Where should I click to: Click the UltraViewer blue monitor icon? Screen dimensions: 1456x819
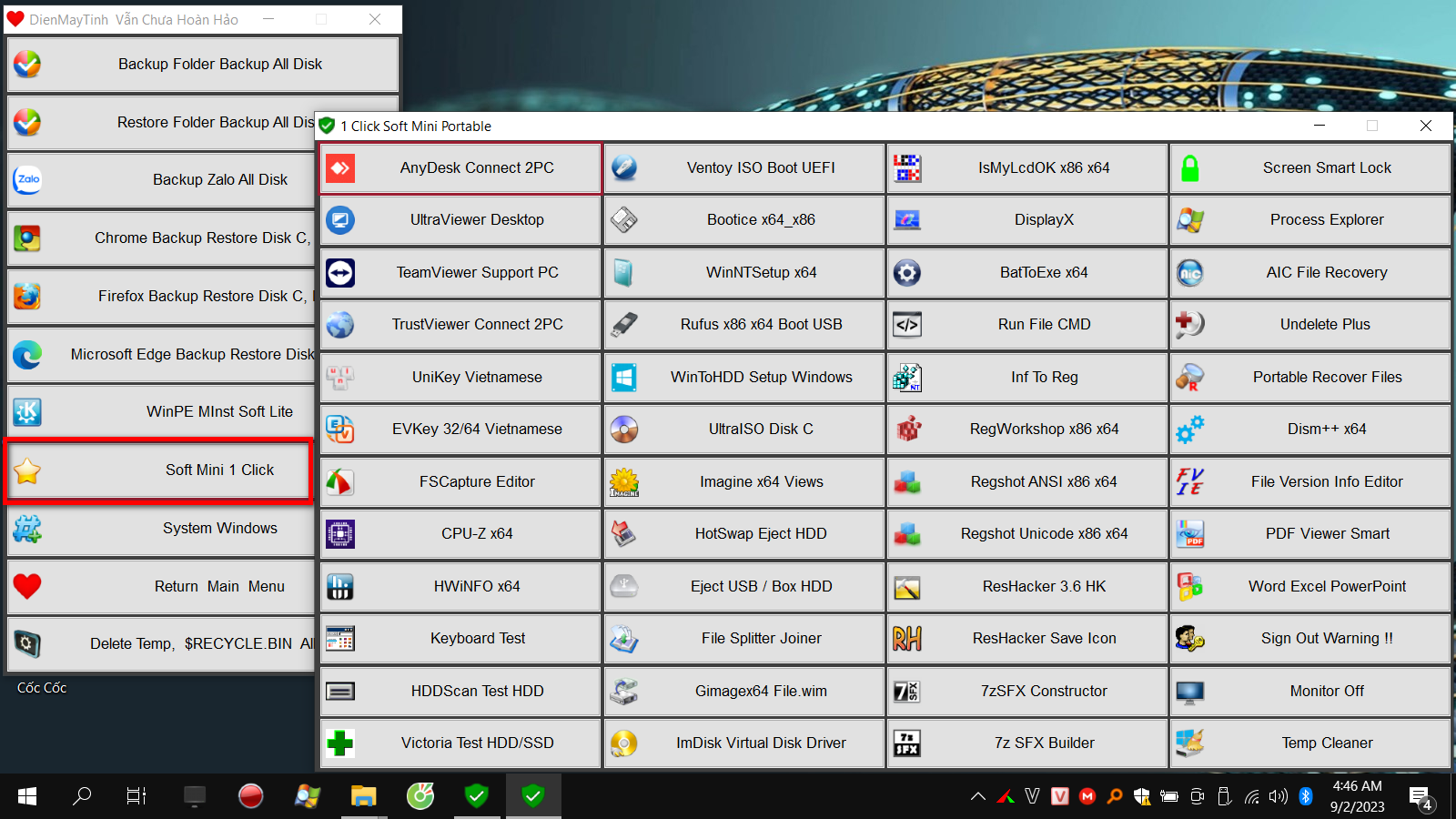(340, 220)
